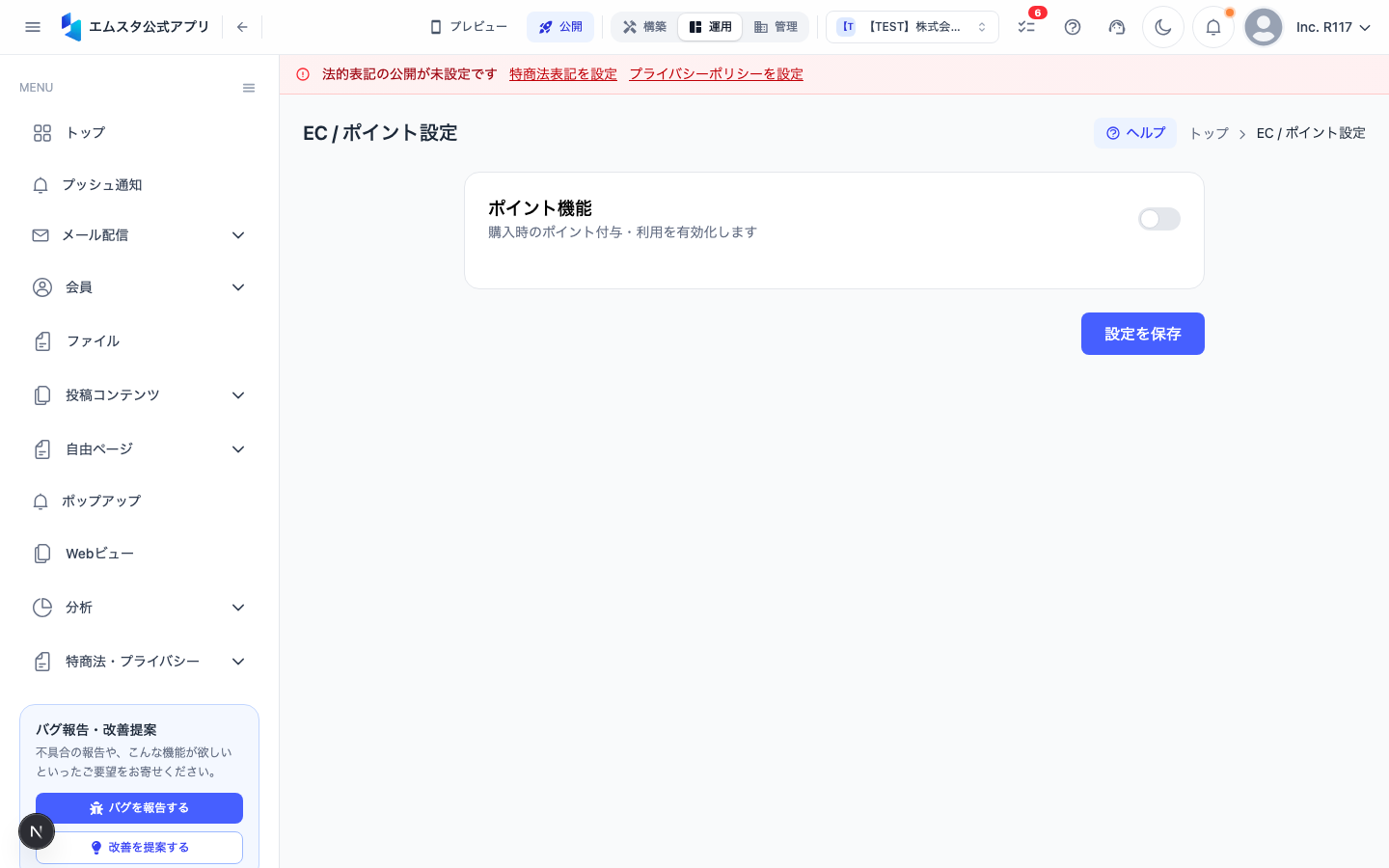This screenshot has height=868, width=1389.
Task: Click the Webビュー pages icon
Action: point(42,554)
